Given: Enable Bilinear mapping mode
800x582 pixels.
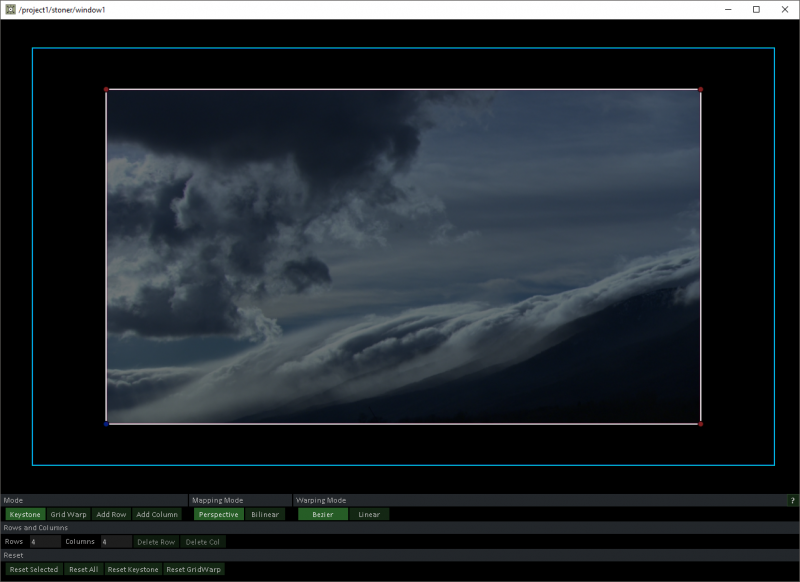Looking at the screenshot, I should 264,513.
